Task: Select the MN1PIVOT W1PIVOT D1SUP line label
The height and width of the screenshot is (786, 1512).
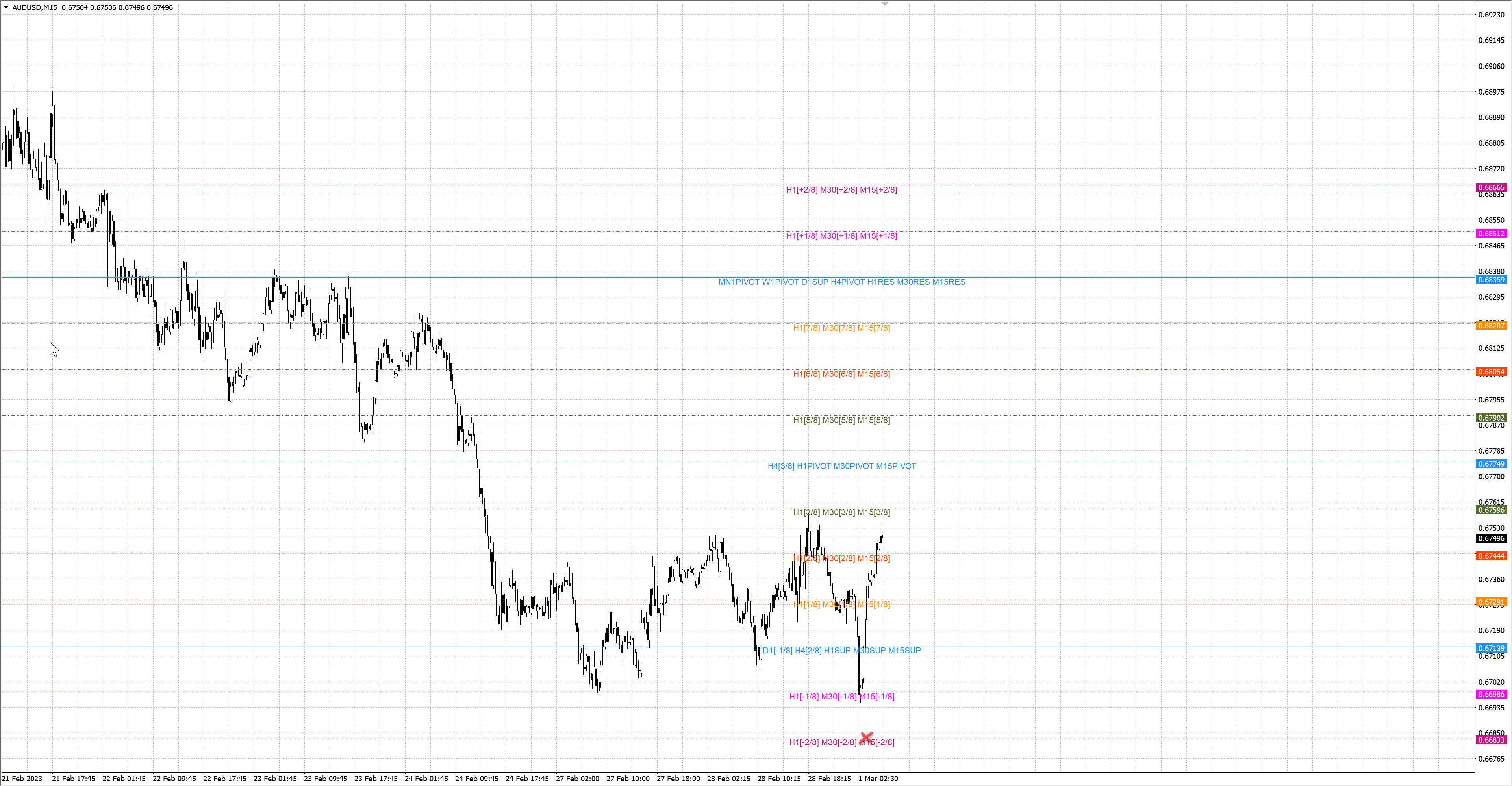Action: 841,282
